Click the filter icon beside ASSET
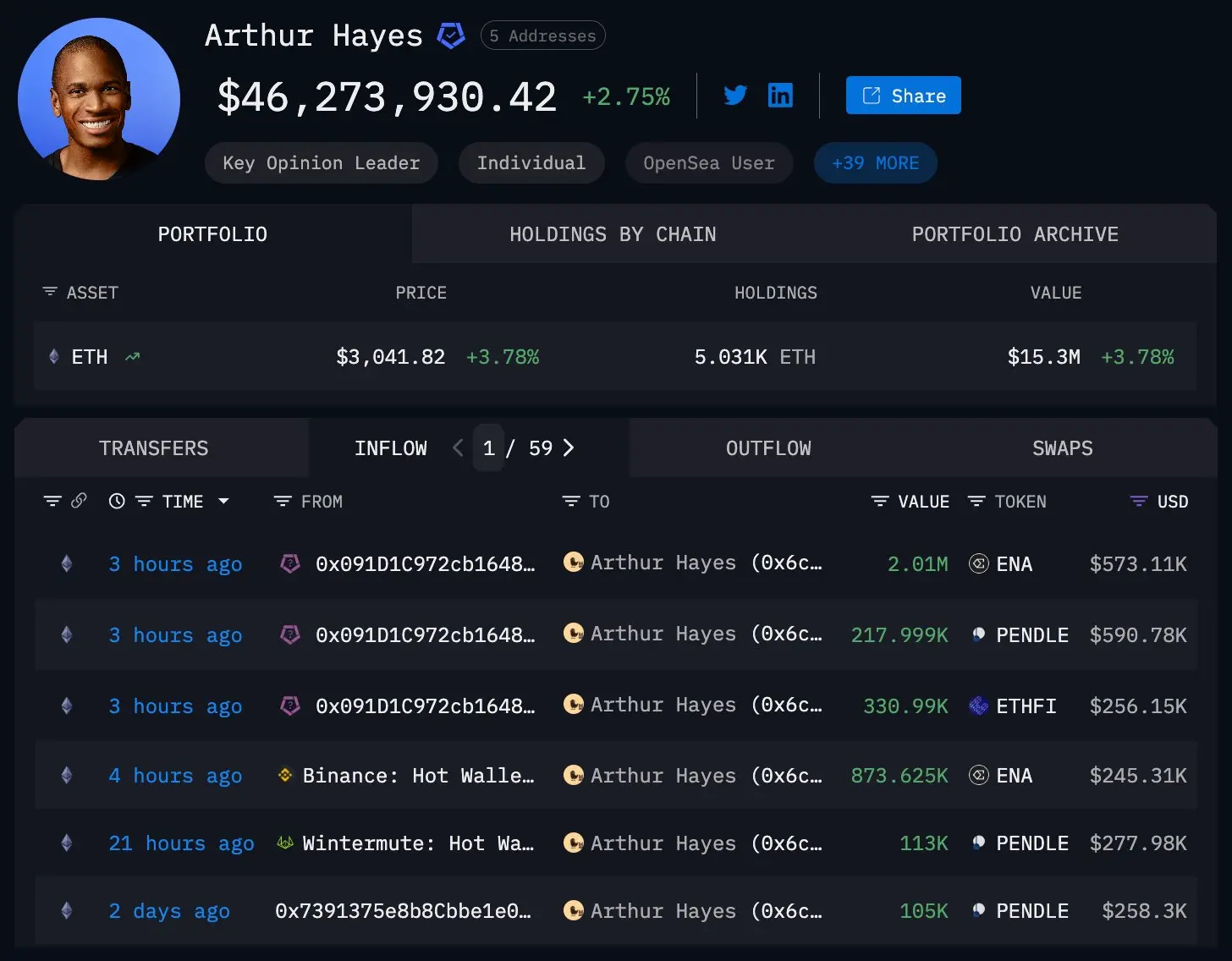The width and height of the screenshot is (1232, 961). click(x=50, y=292)
